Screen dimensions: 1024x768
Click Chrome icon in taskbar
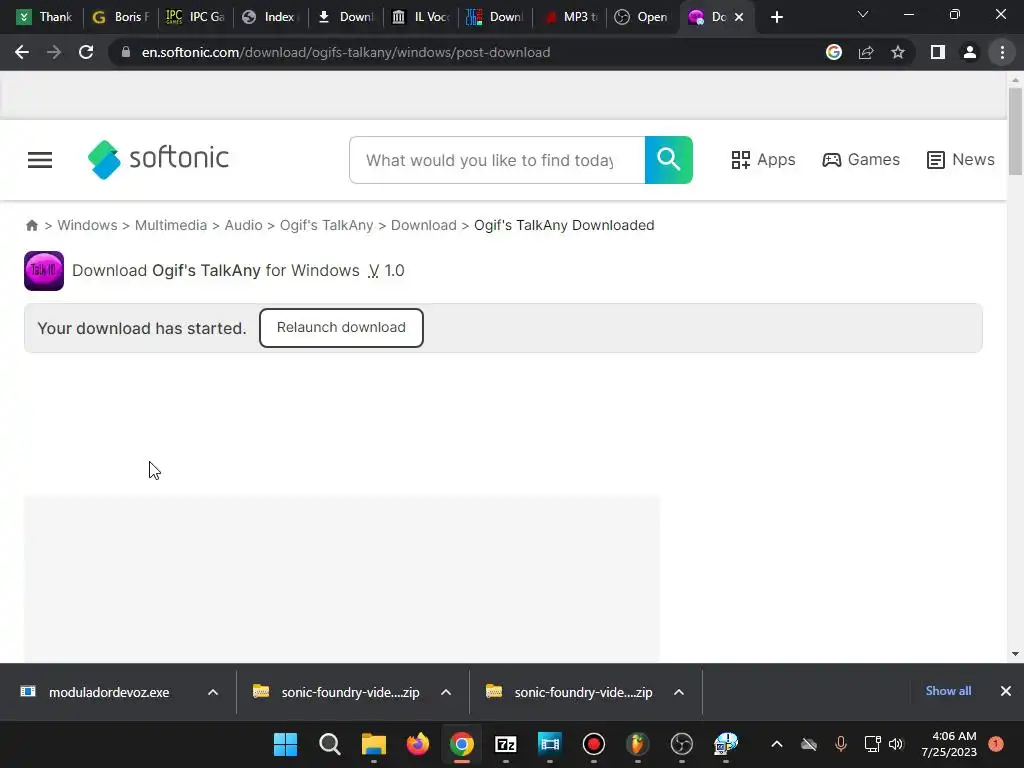point(462,744)
